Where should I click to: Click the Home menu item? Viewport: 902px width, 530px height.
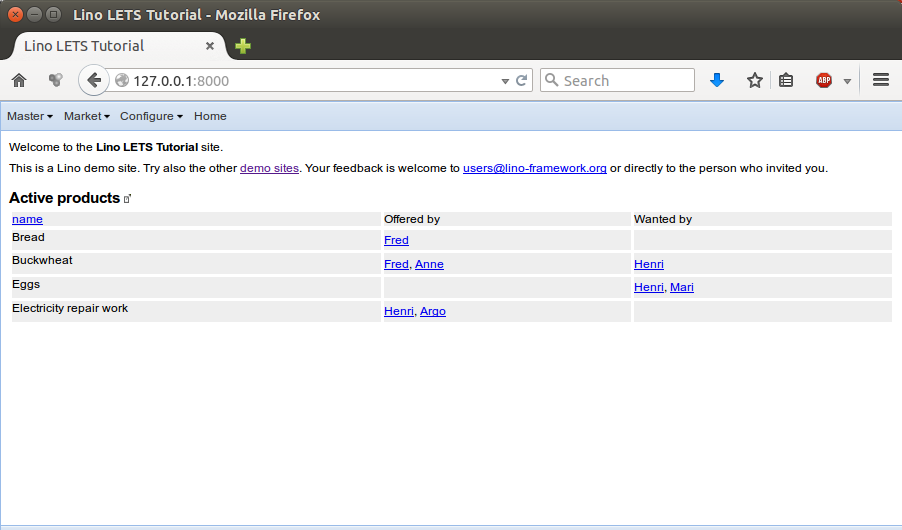click(210, 116)
